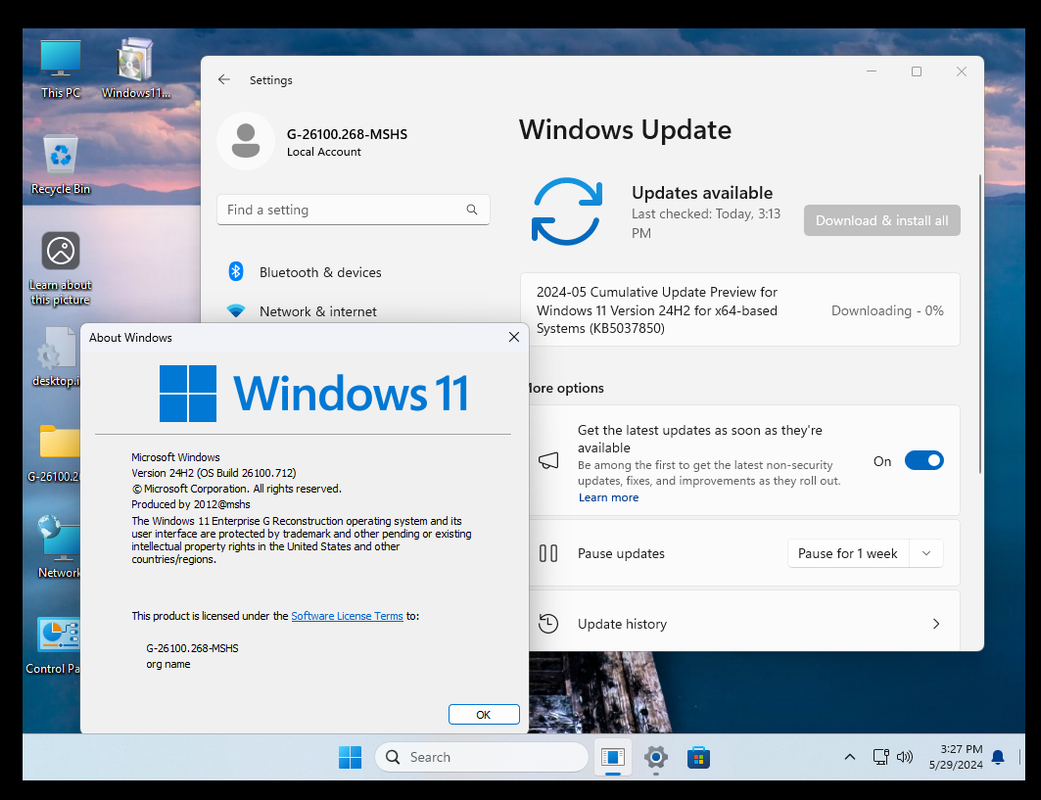Click the search magnifier in Find a setting
Image resolution: width=1041 pixels, height=800 pixels.
pyautogui.click(x=471, y=210)
